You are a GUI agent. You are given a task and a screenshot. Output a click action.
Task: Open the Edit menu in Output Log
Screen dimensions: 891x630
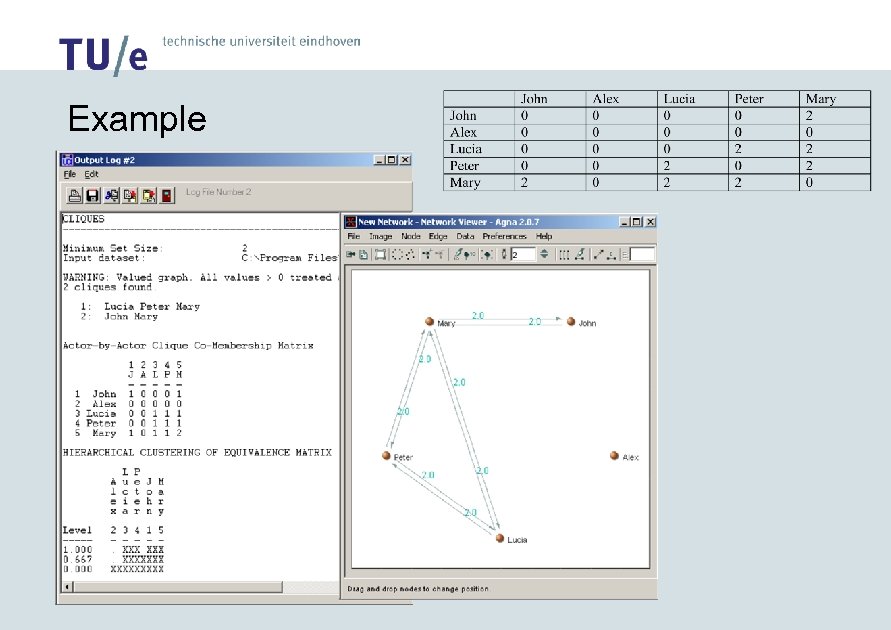(x=91, y=174)
